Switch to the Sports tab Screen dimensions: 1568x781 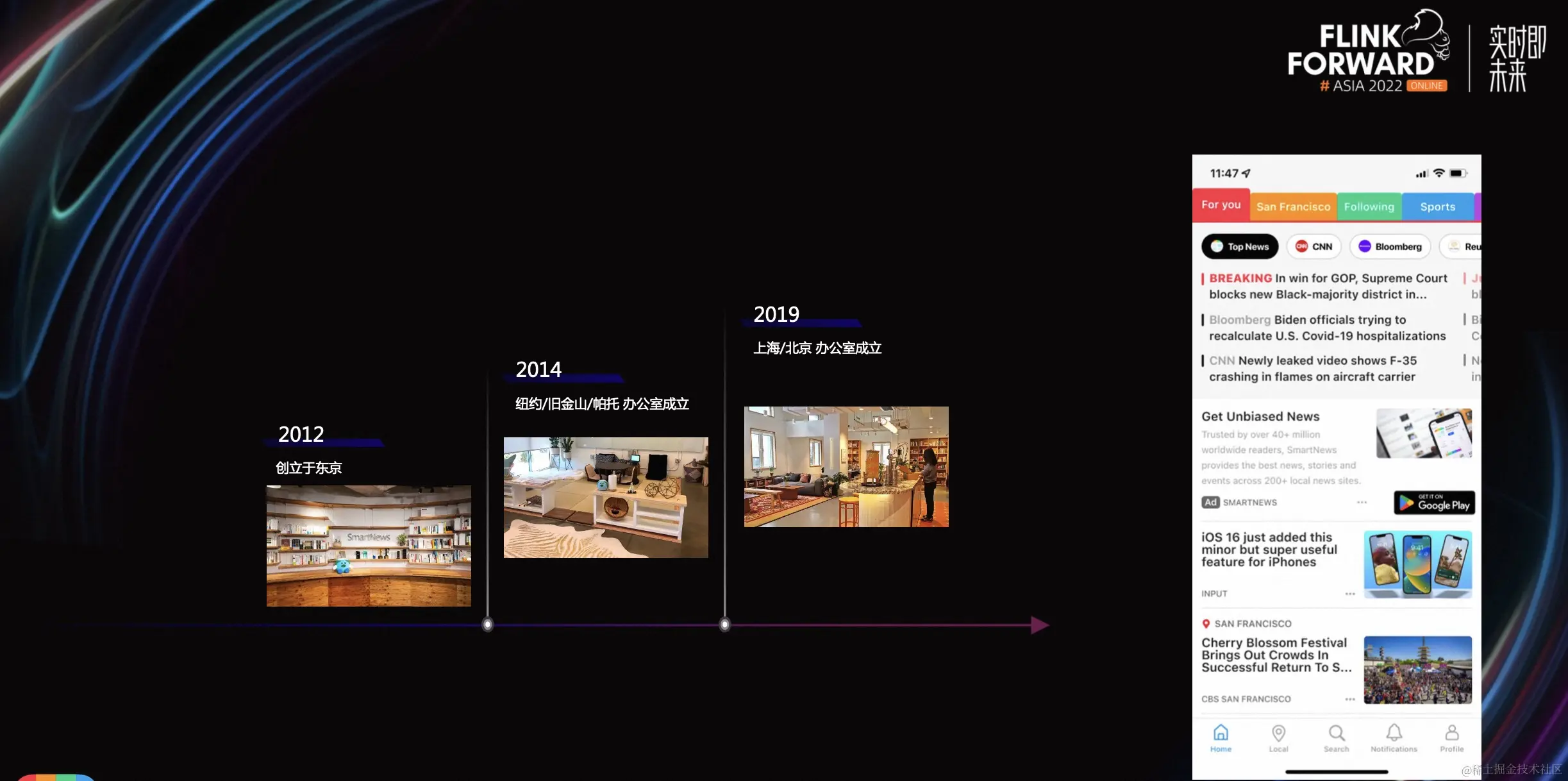(x=1438, y=206)
